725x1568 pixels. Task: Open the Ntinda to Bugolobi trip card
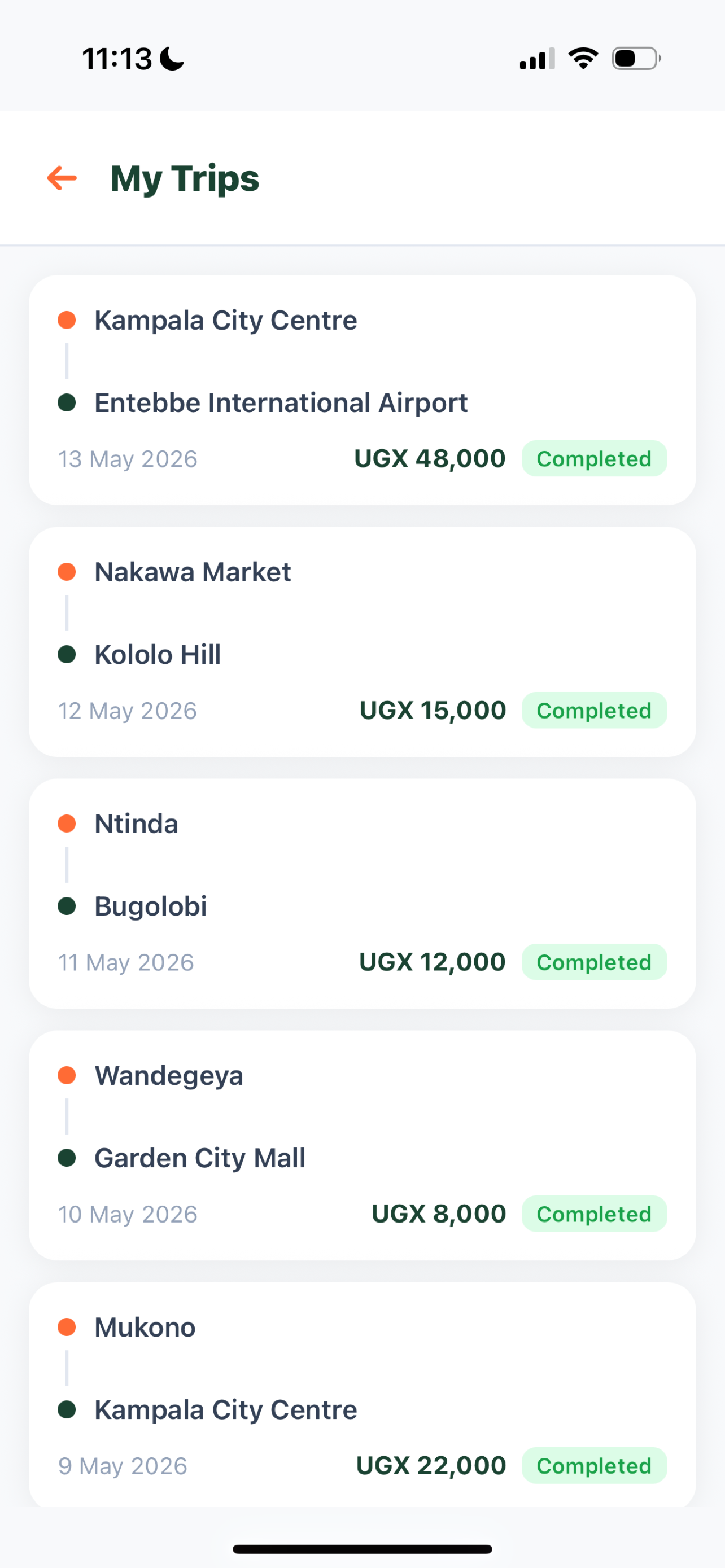coord(362,894)
